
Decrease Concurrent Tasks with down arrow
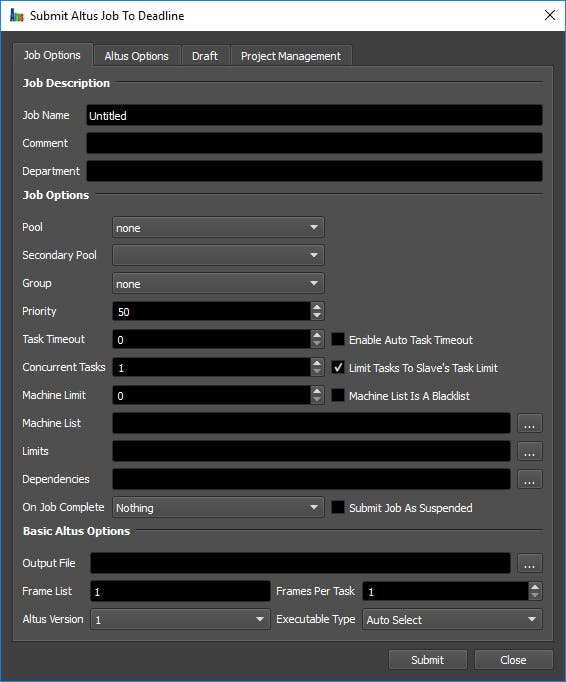pyautogui.click(x=317, y=372)
